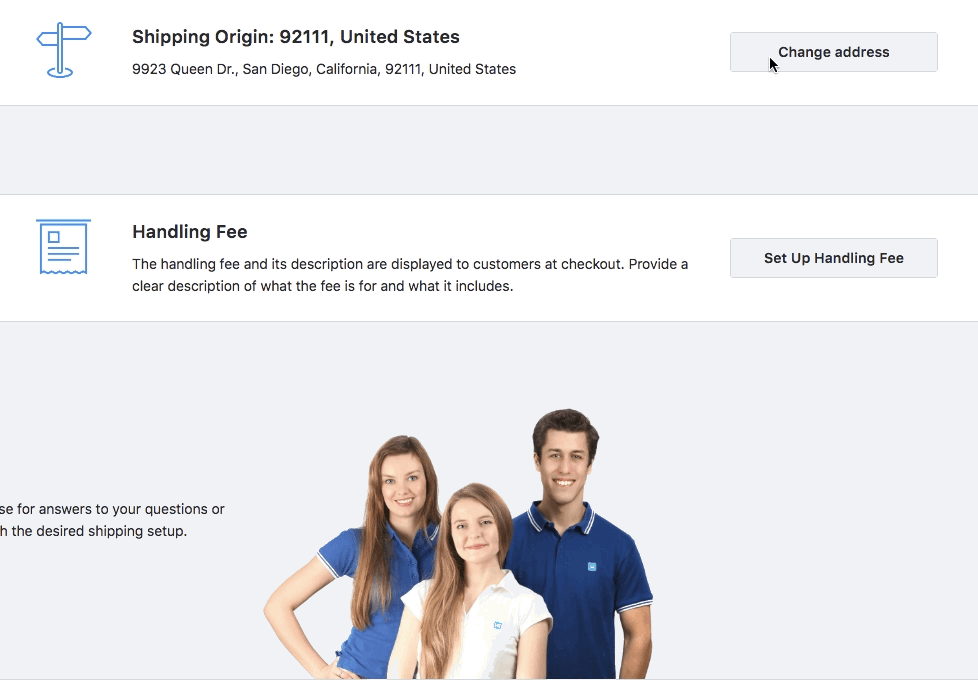Screen dimensions: 978x684
Task: Click the Handling Fee section title
Action: tap(189, 232)
